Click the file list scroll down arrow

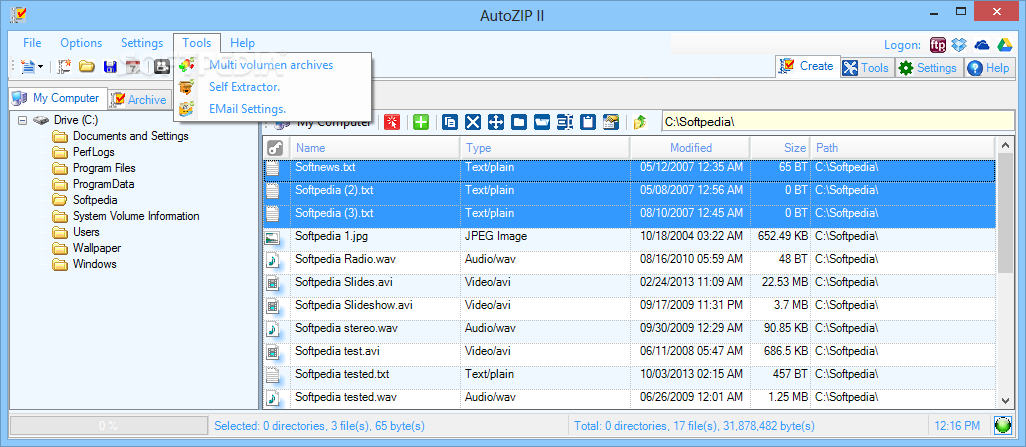pos(1006,400)
